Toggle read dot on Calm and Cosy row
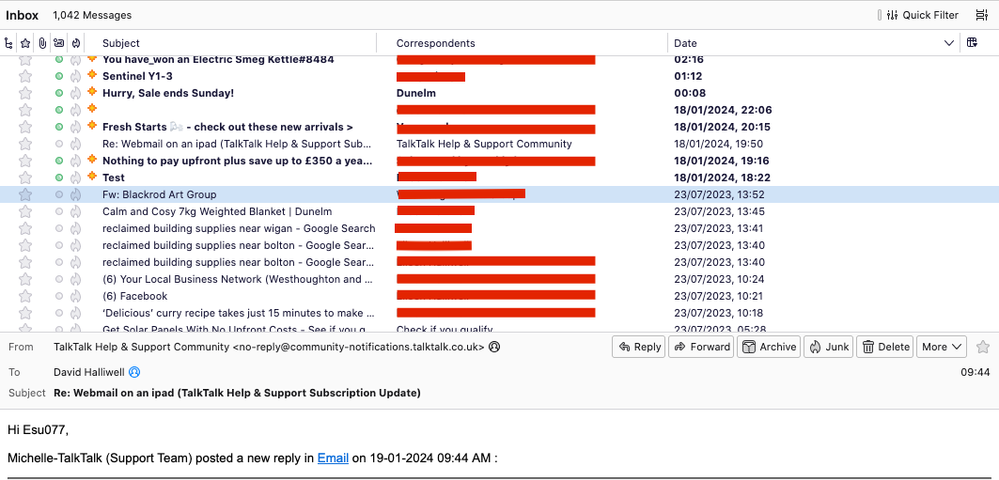 (x=59, y=211)
